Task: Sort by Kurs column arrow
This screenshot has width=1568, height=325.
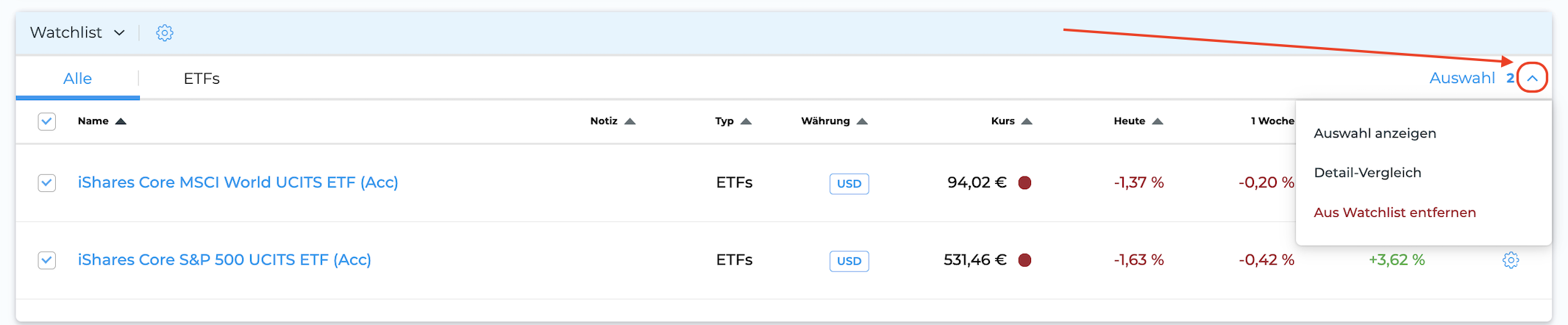Action: click(1027, 121)
